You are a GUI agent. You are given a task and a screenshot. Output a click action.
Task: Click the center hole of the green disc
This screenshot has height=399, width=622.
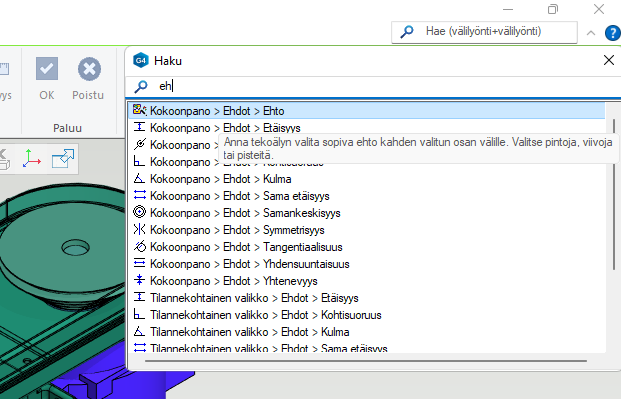[75, 248]
